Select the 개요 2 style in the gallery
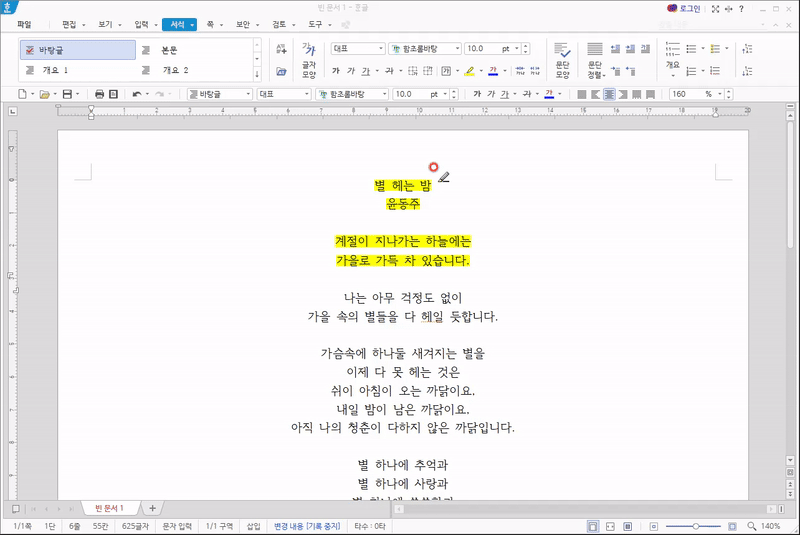This screenshot has width=800, height=535. (194, 70)
